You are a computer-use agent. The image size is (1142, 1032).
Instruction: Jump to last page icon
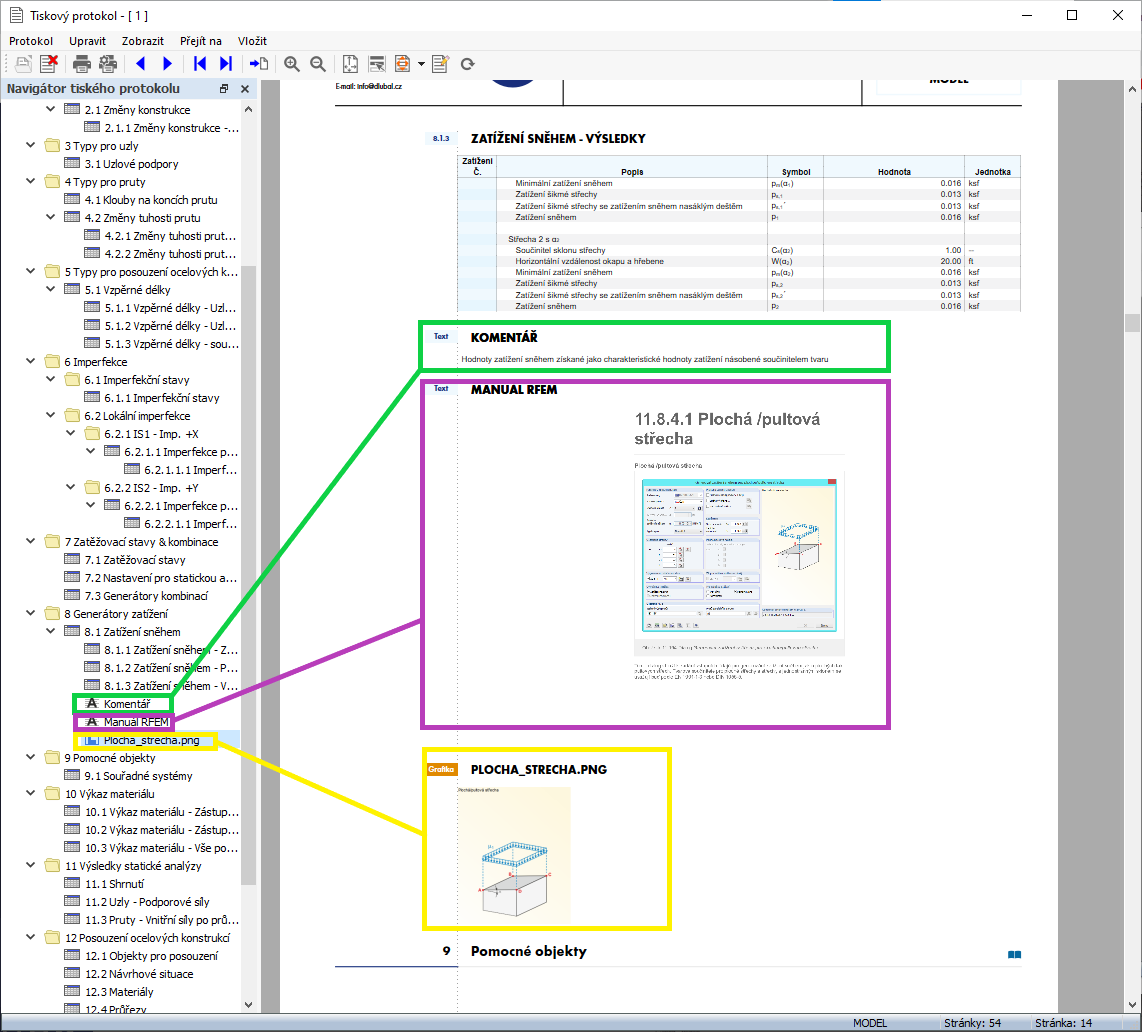click(x=226, y=64)
